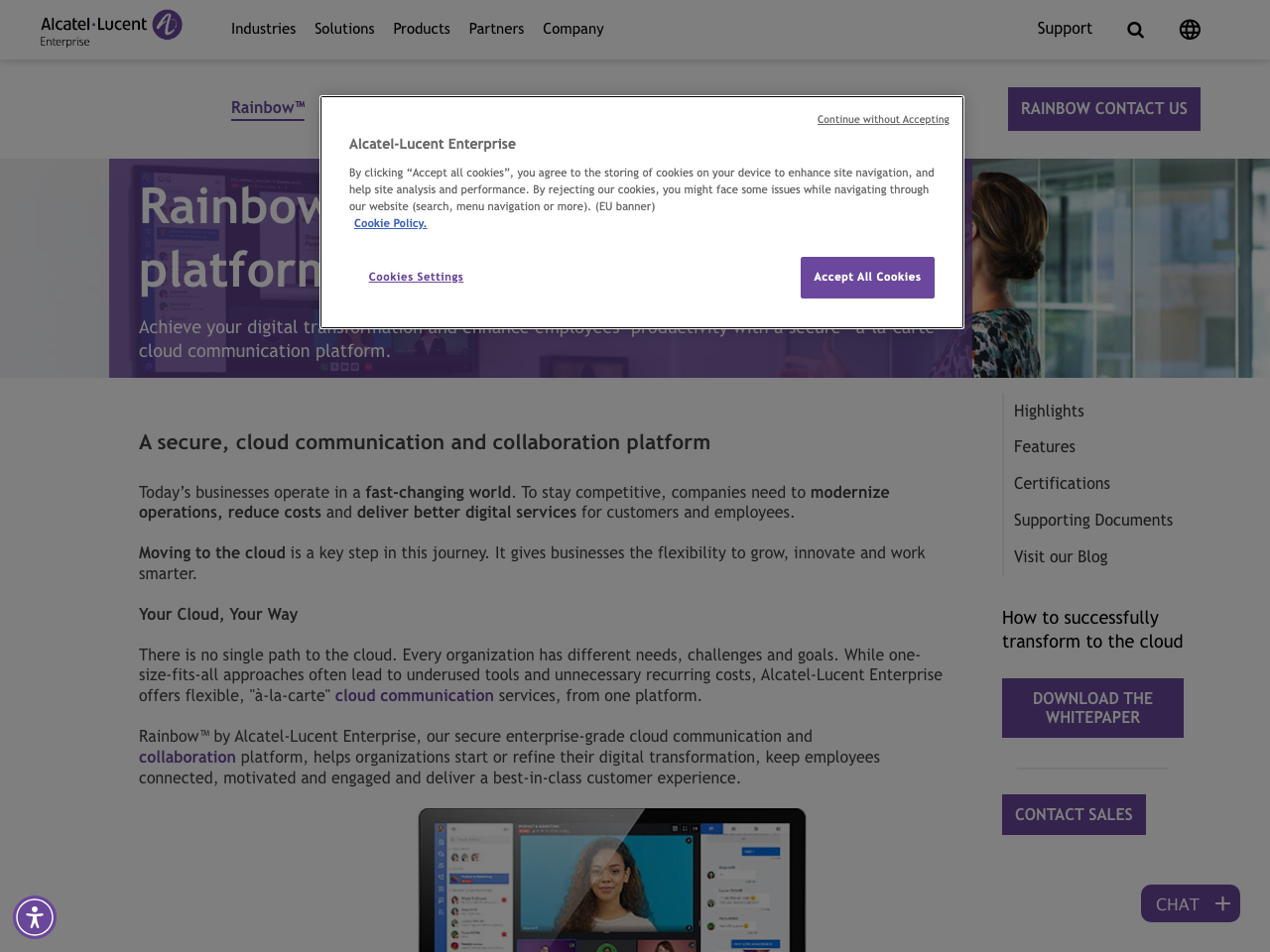The image size is (1270, 952).
Task: Open the globe language selector
Action: 1188,28
